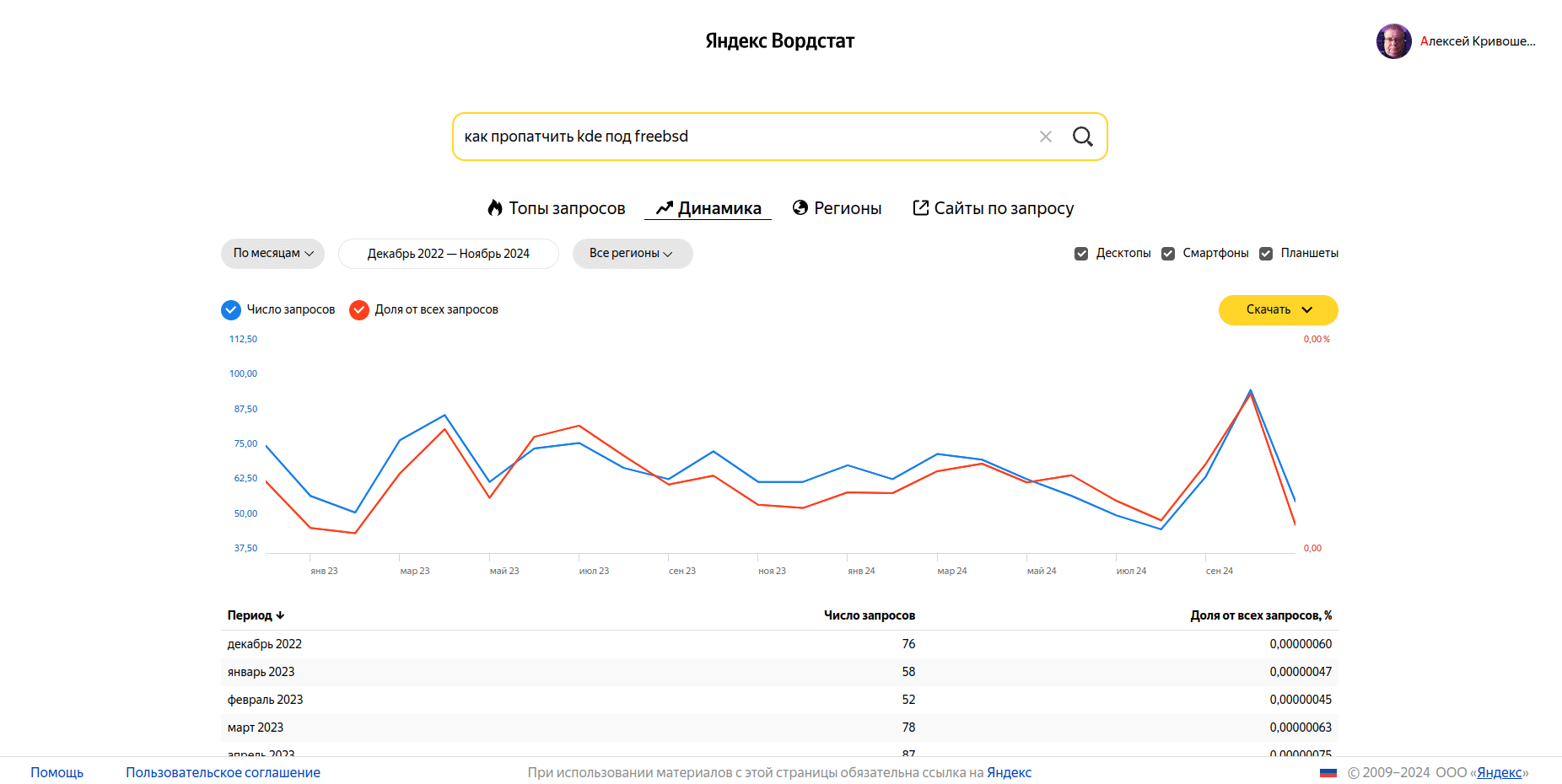
Task: Click value 76 in Число запросов column
Action: [908, 644]
